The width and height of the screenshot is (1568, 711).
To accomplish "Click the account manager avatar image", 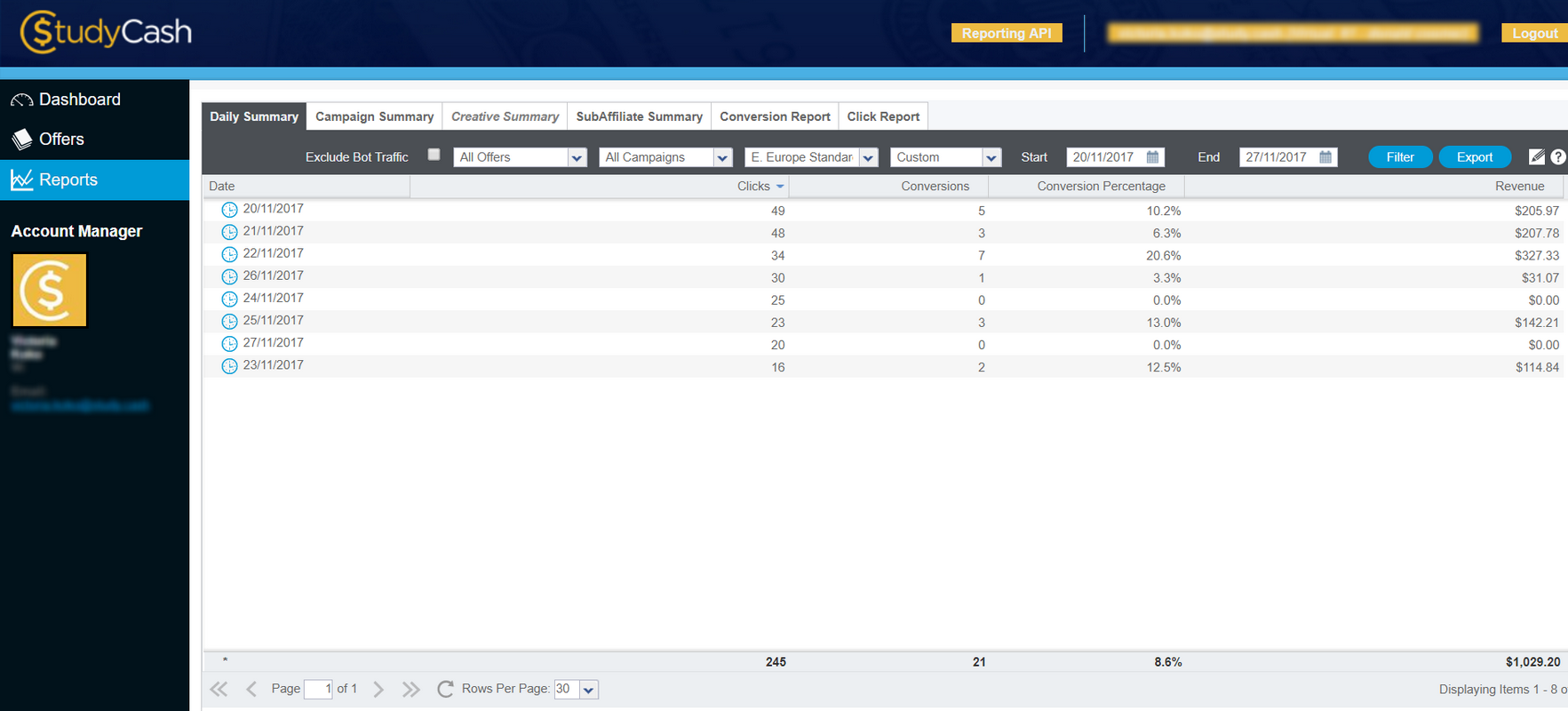I will pyautogui.click(x=50, y=291).
